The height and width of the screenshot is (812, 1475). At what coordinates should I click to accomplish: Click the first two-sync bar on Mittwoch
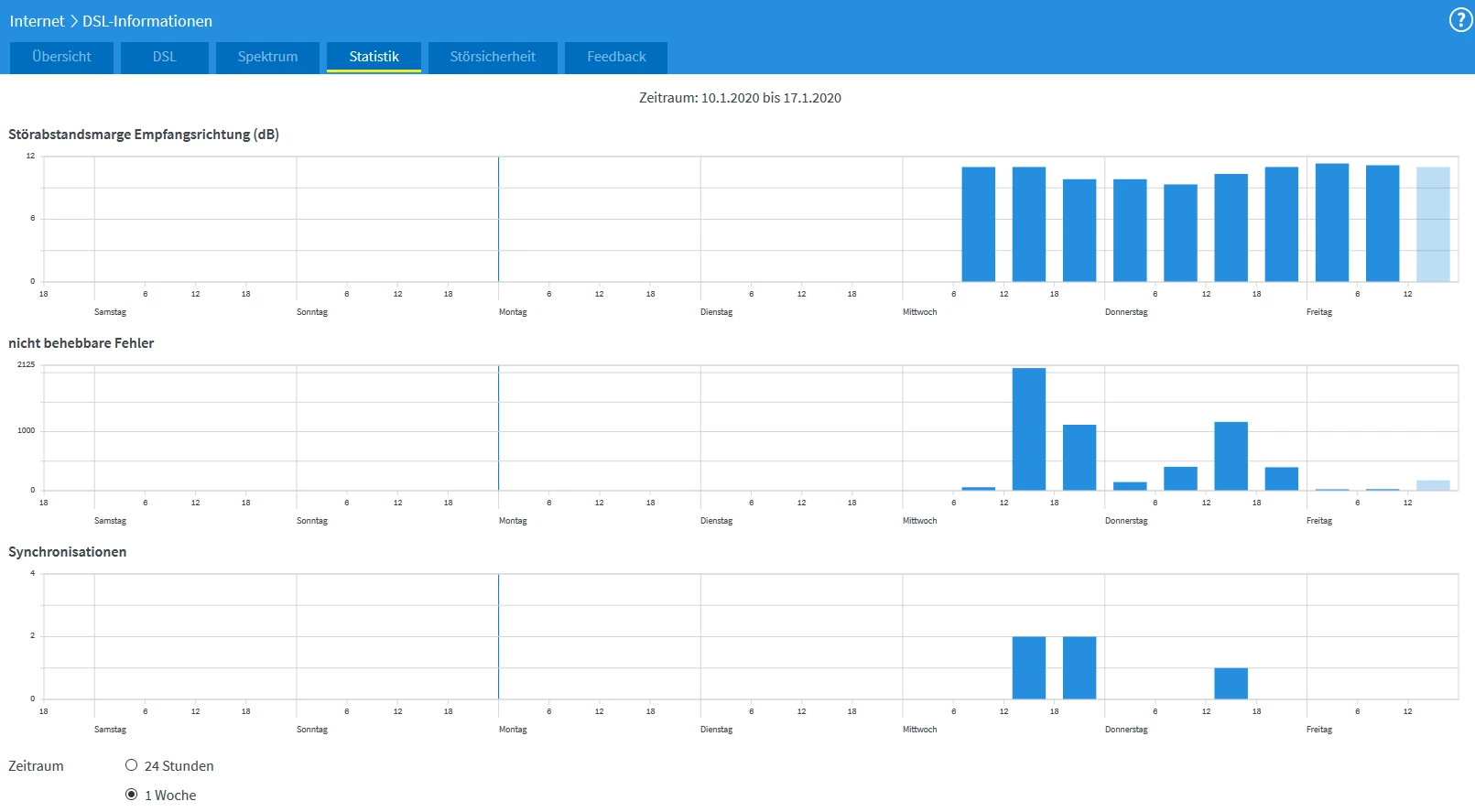1029,668
